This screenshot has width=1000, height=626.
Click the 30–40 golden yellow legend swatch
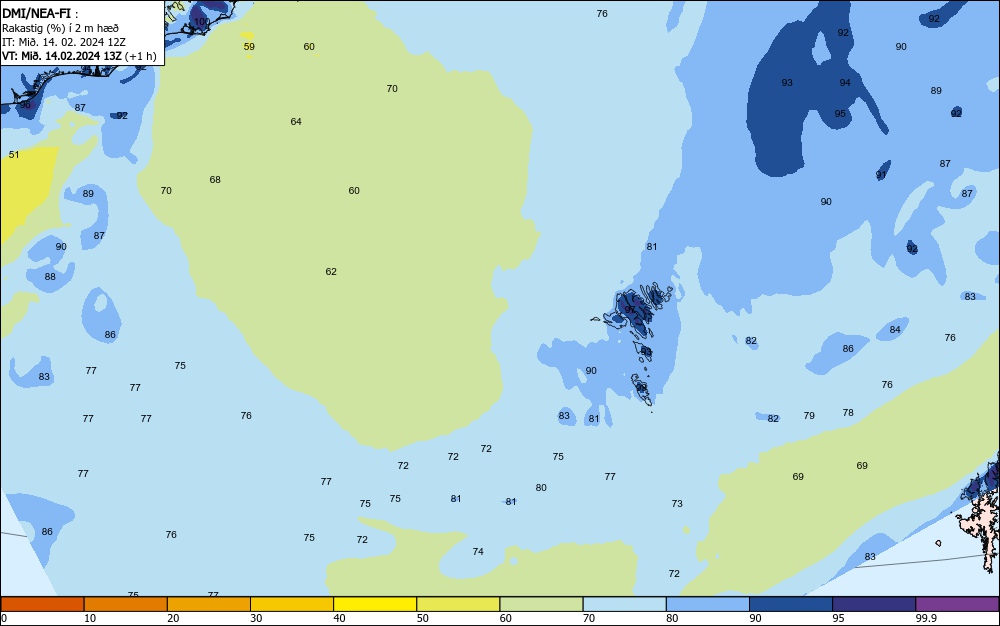[292, 604]
